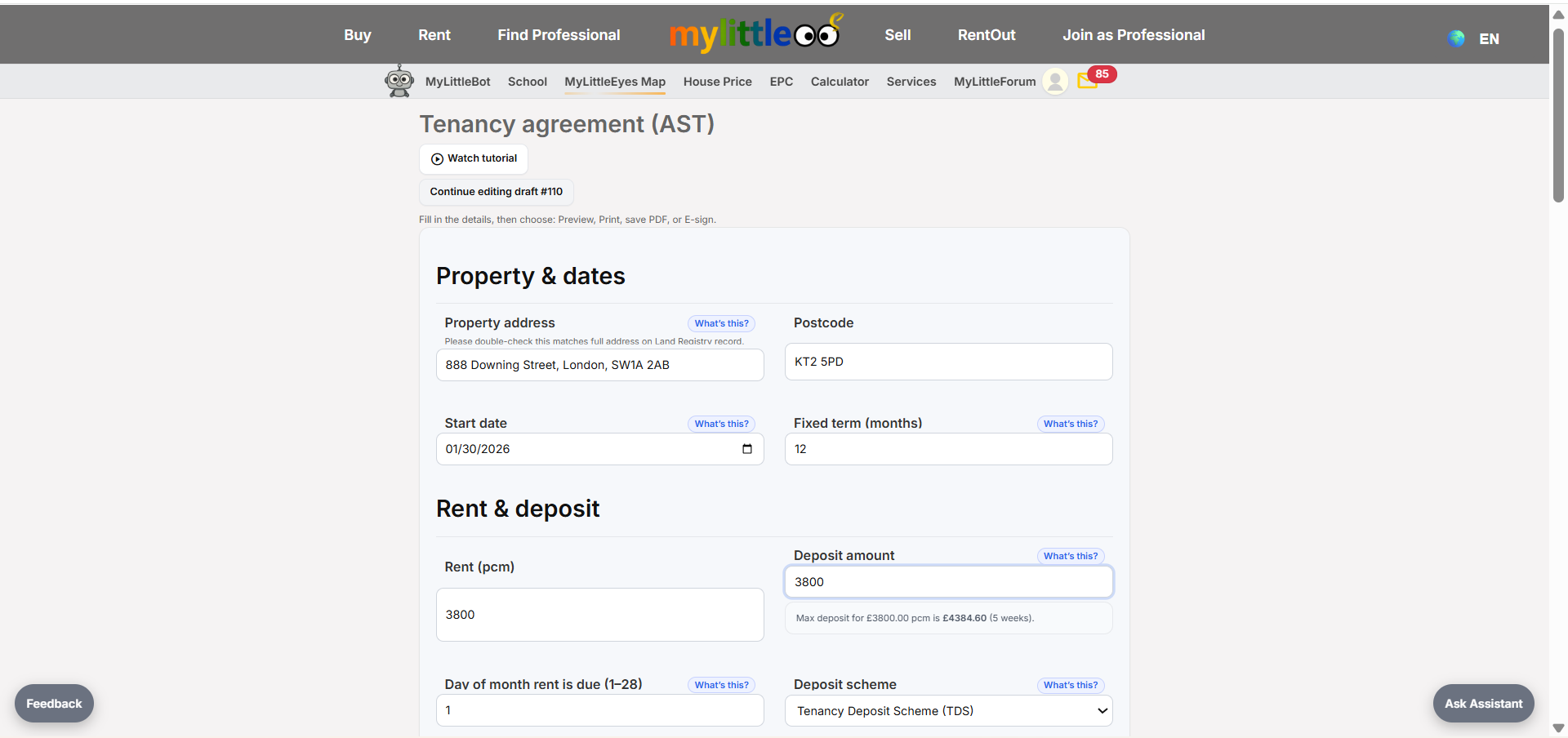1568x738 pixels.
Task: Open the Fixed term months helper dropdown pill
Action: (1070, 424)
